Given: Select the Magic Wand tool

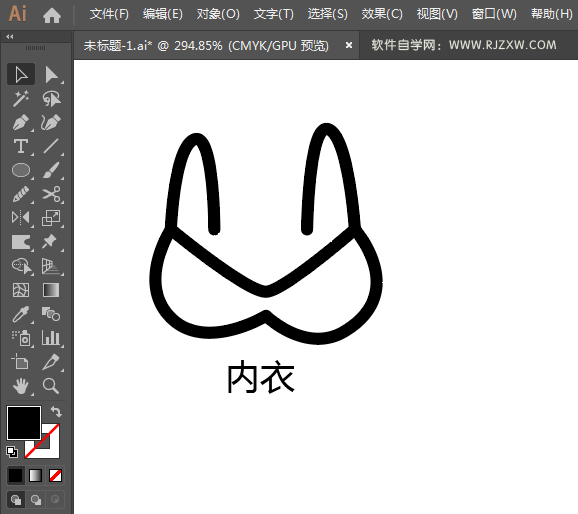Looking at the screenshot, I should click(21, 98).
